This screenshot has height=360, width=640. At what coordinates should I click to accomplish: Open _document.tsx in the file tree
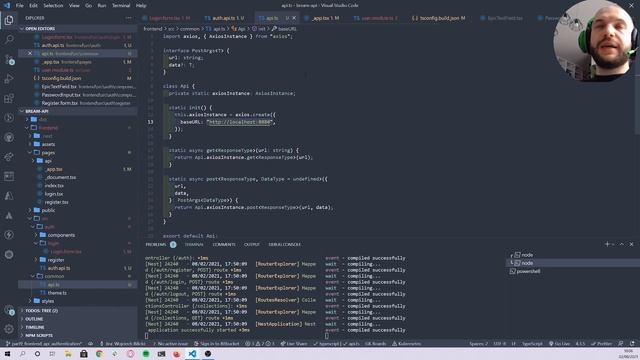(61, 177)
